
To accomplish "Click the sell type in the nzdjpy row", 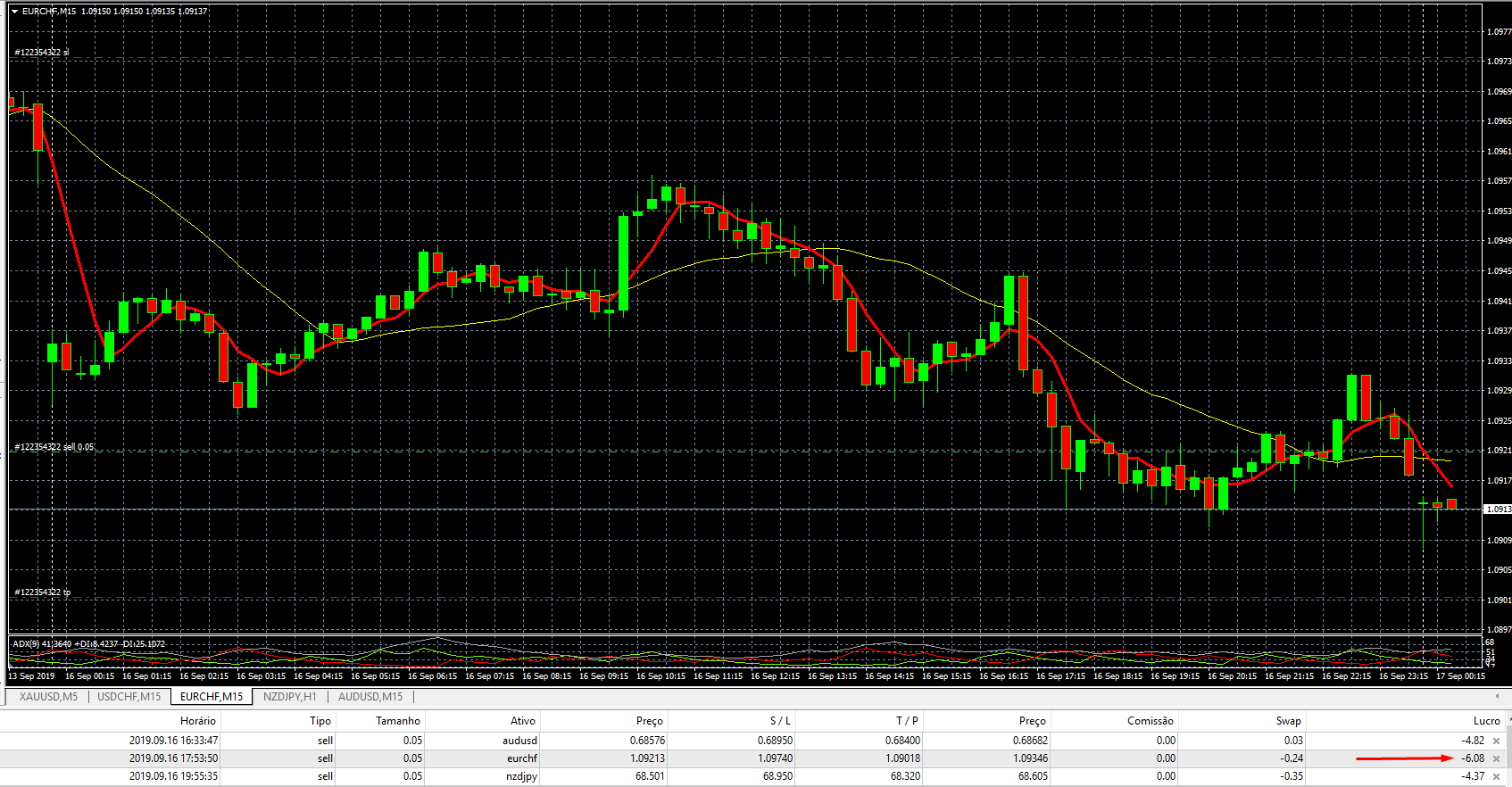I will (x=325, y=776).
